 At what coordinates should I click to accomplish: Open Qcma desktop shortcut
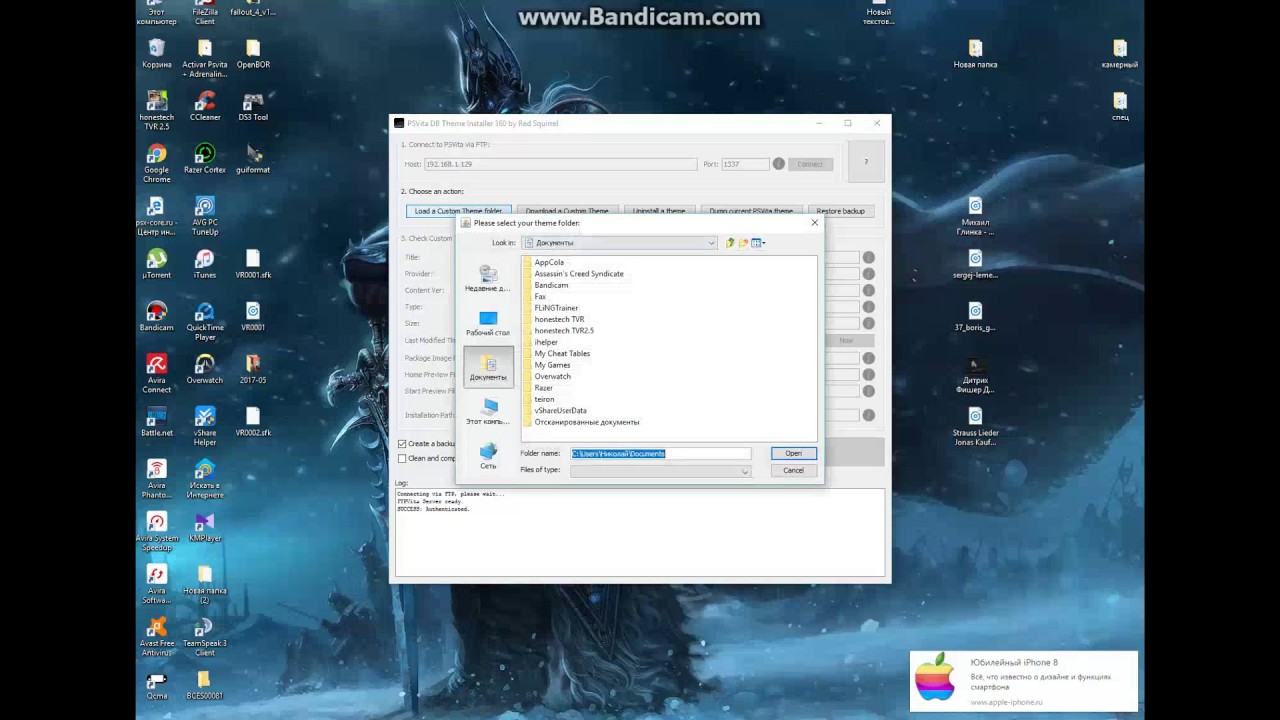tap(157, 685)
